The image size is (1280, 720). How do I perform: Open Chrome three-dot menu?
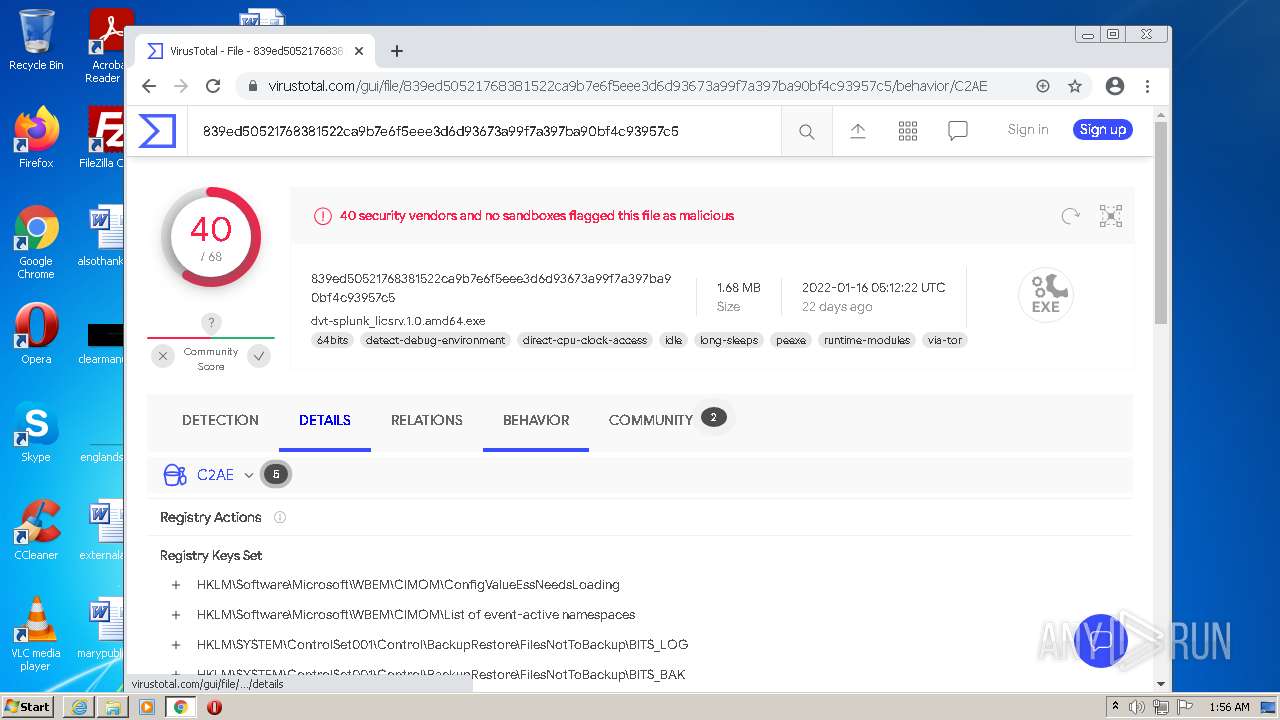point(1147,86)
